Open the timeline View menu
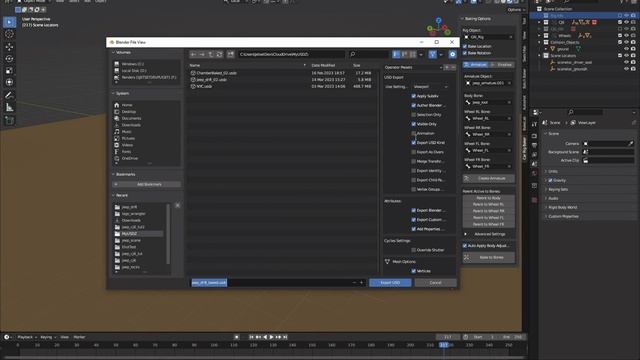The image size is (640, 360). point(64,337)
